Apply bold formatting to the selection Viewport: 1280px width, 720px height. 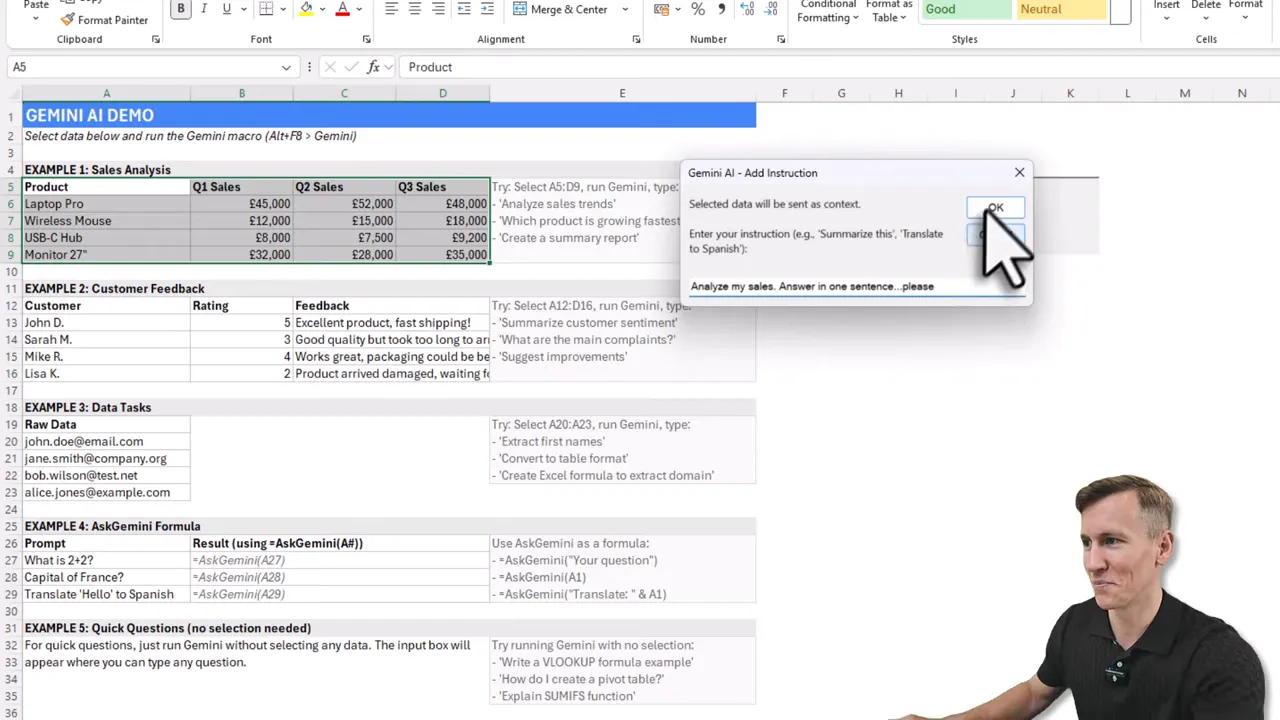pos(180,9)
